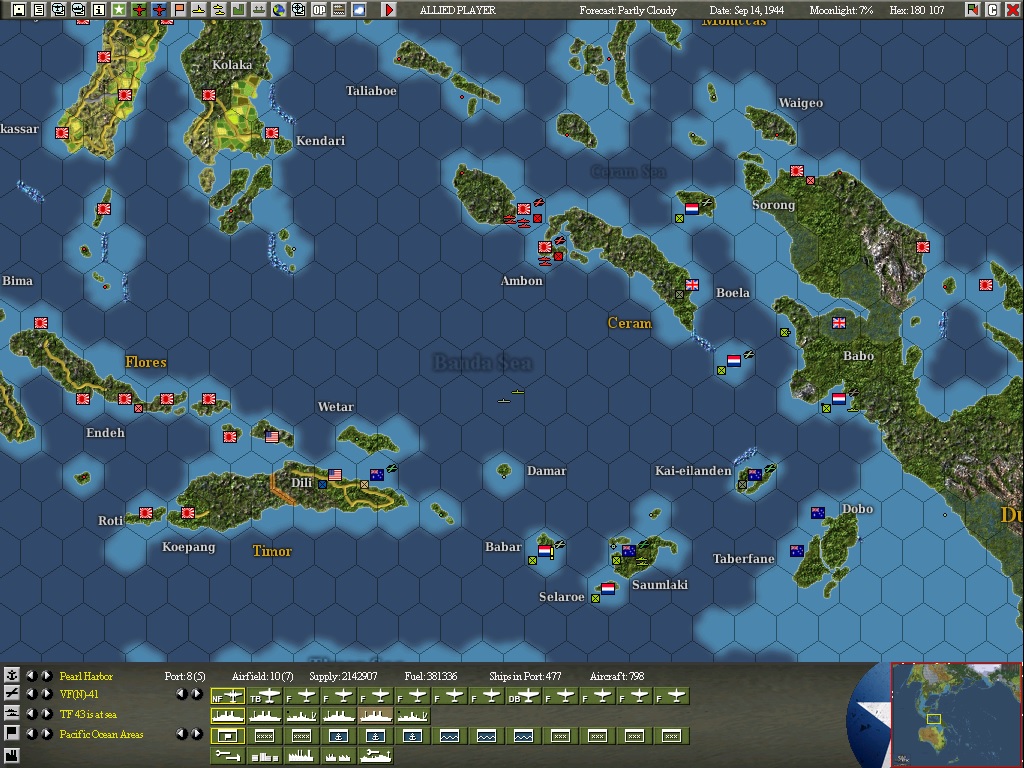Select the Japanese flag base at Kendari
Viewport: 1024px width, 768px height.
[272, 133]
